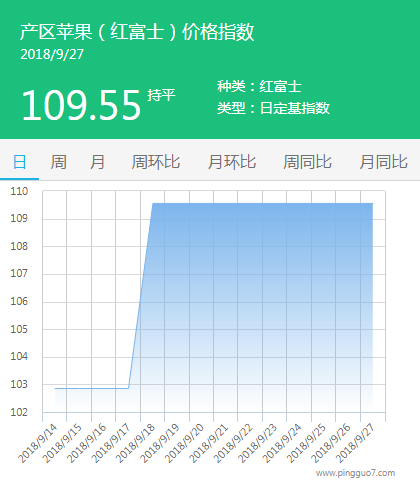Click the x-axis label 2018/9/24
This screenshot has width=420, height=485.
coord(282,443)
